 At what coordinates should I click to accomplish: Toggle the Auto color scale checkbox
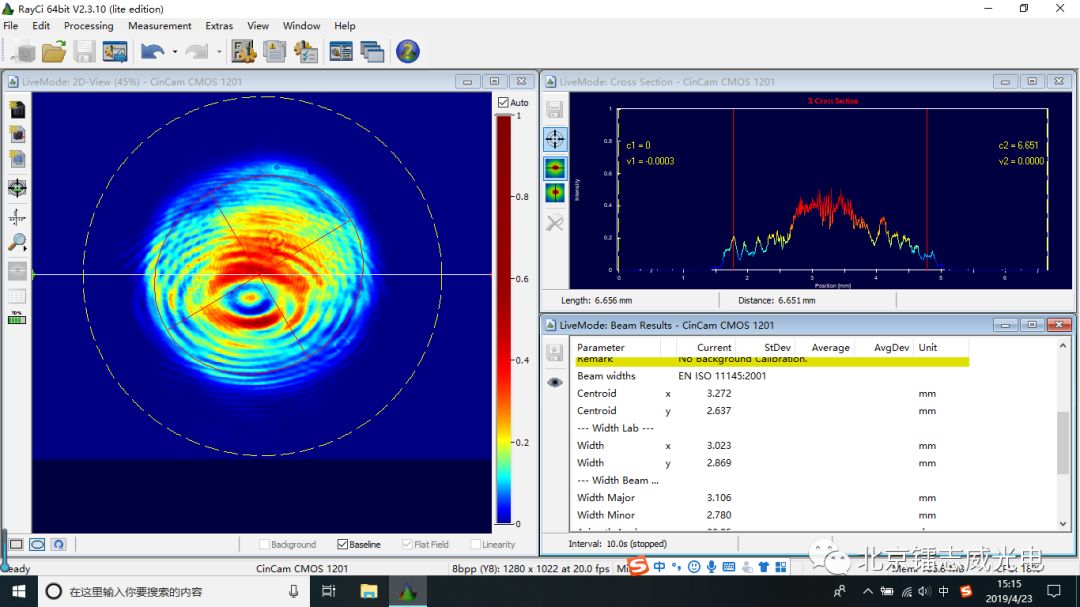[x=503, y=102]
